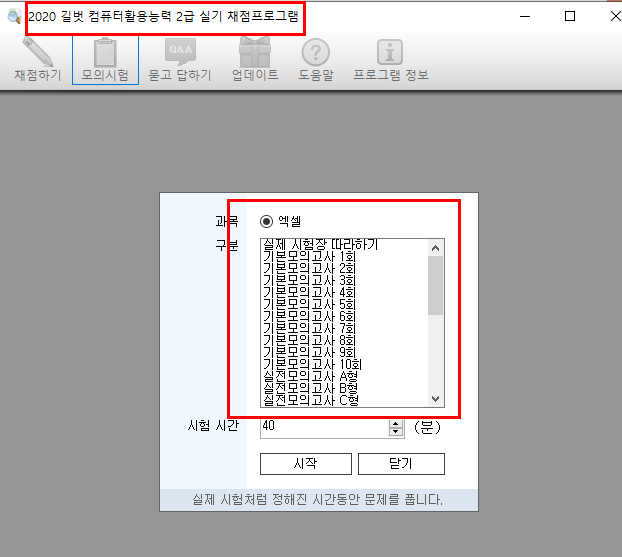Click the list scrollbar down arrow

pos(436,398)
